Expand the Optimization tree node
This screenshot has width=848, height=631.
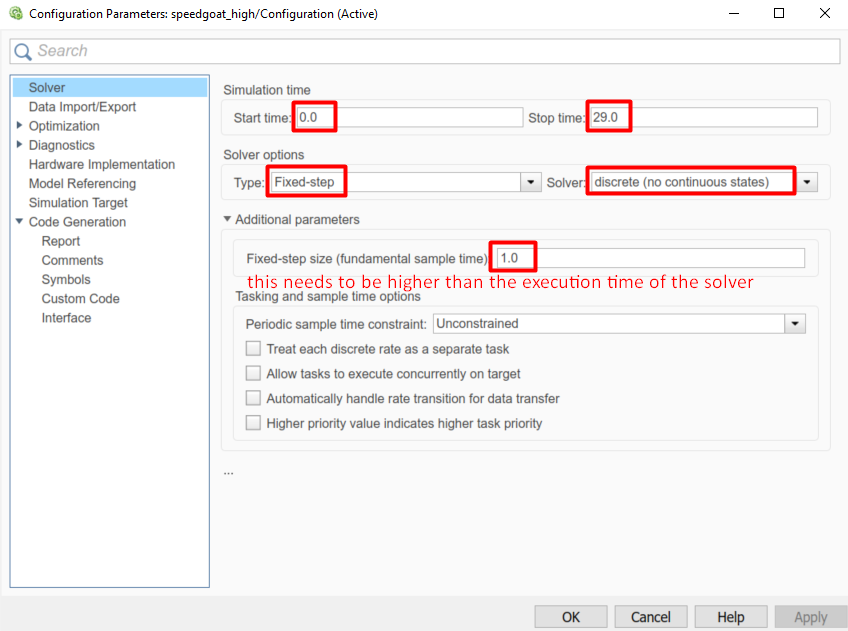pos(20,126)
